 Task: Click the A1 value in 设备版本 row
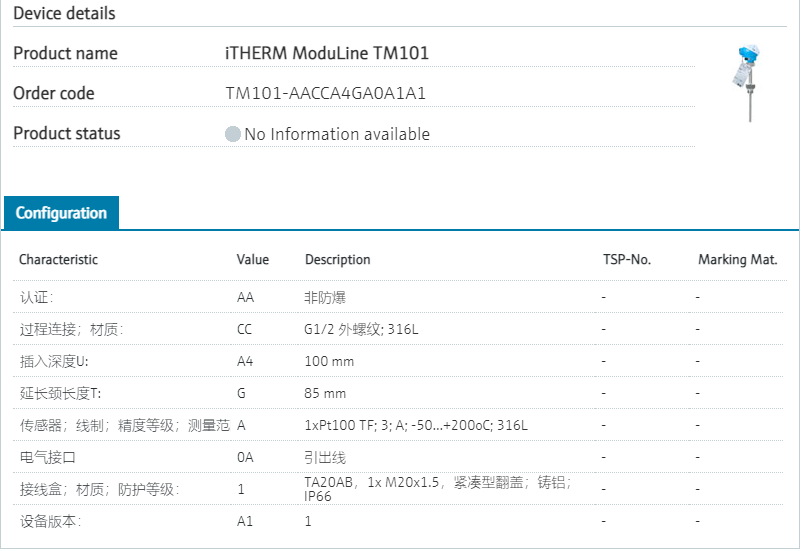[x=245, y=521]
